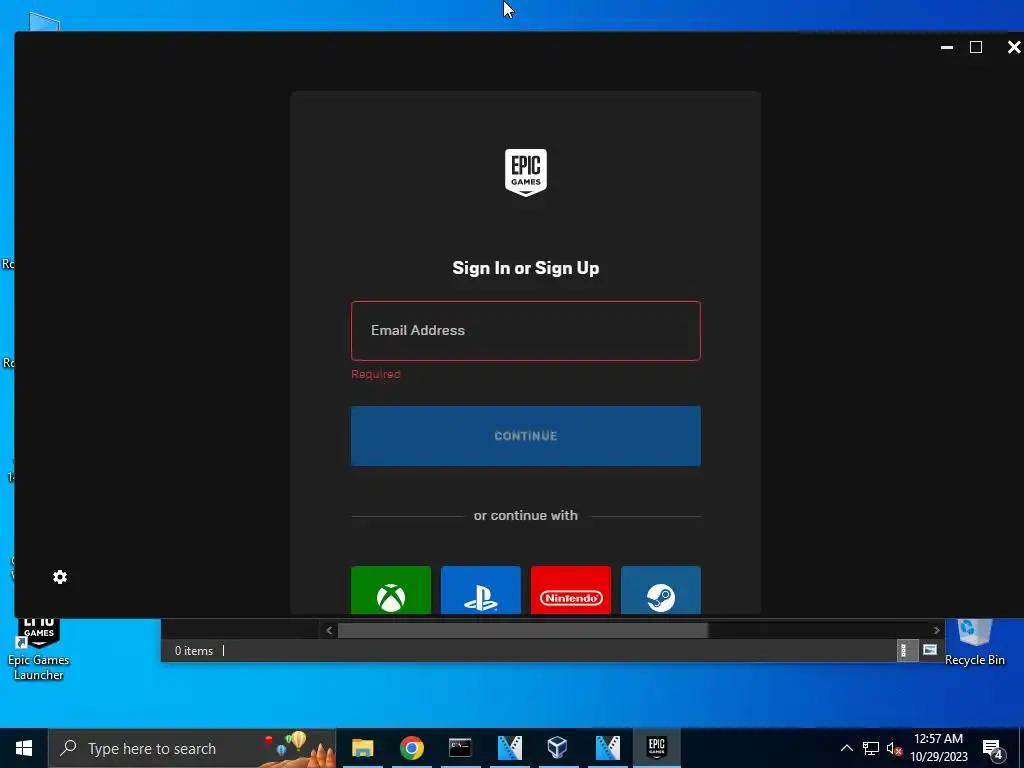
Task: Open the VirtualBox cube taskbar icon
Action: [558, 748]
